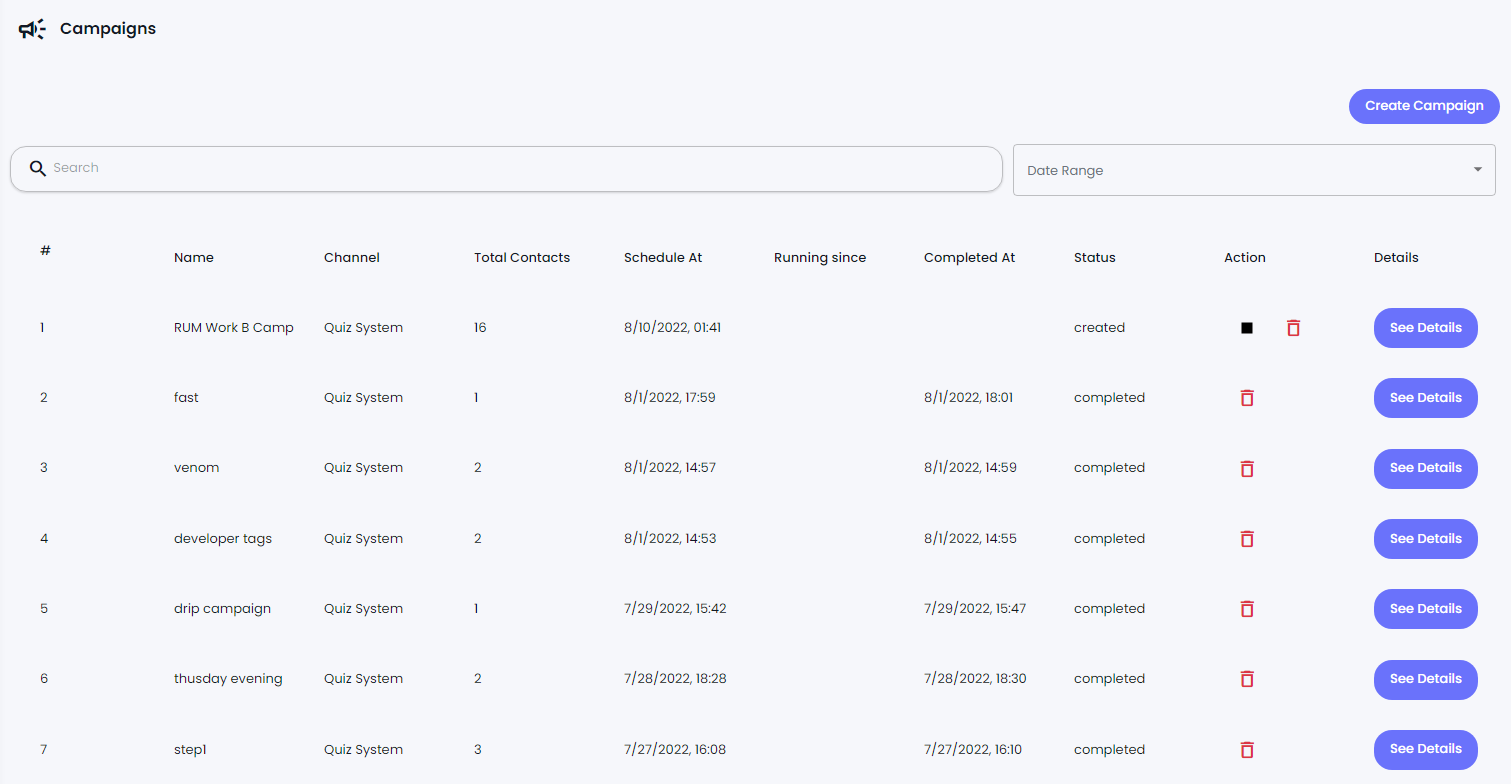Click schedule time 7/29/2022, 15:42
Viewport: 1511px width, 784px height.
click(675, 609)
